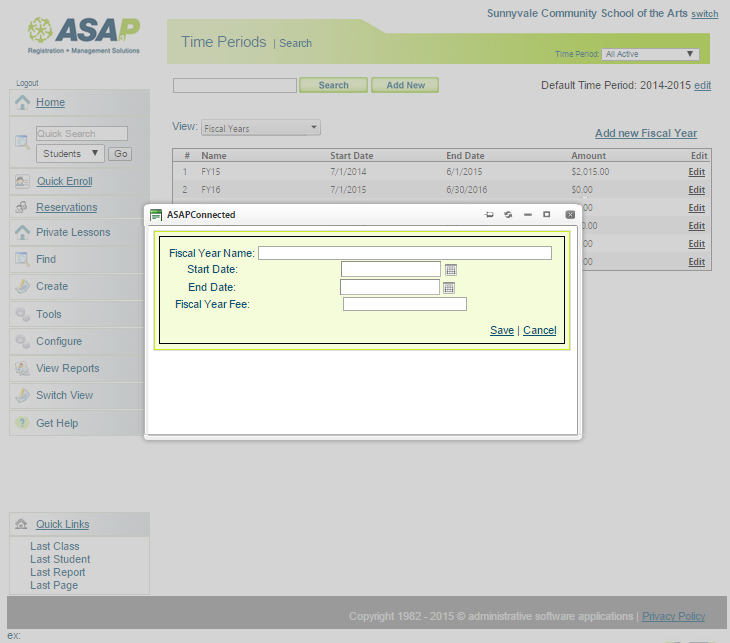Pin the ASAPConnected dialog

489,215
